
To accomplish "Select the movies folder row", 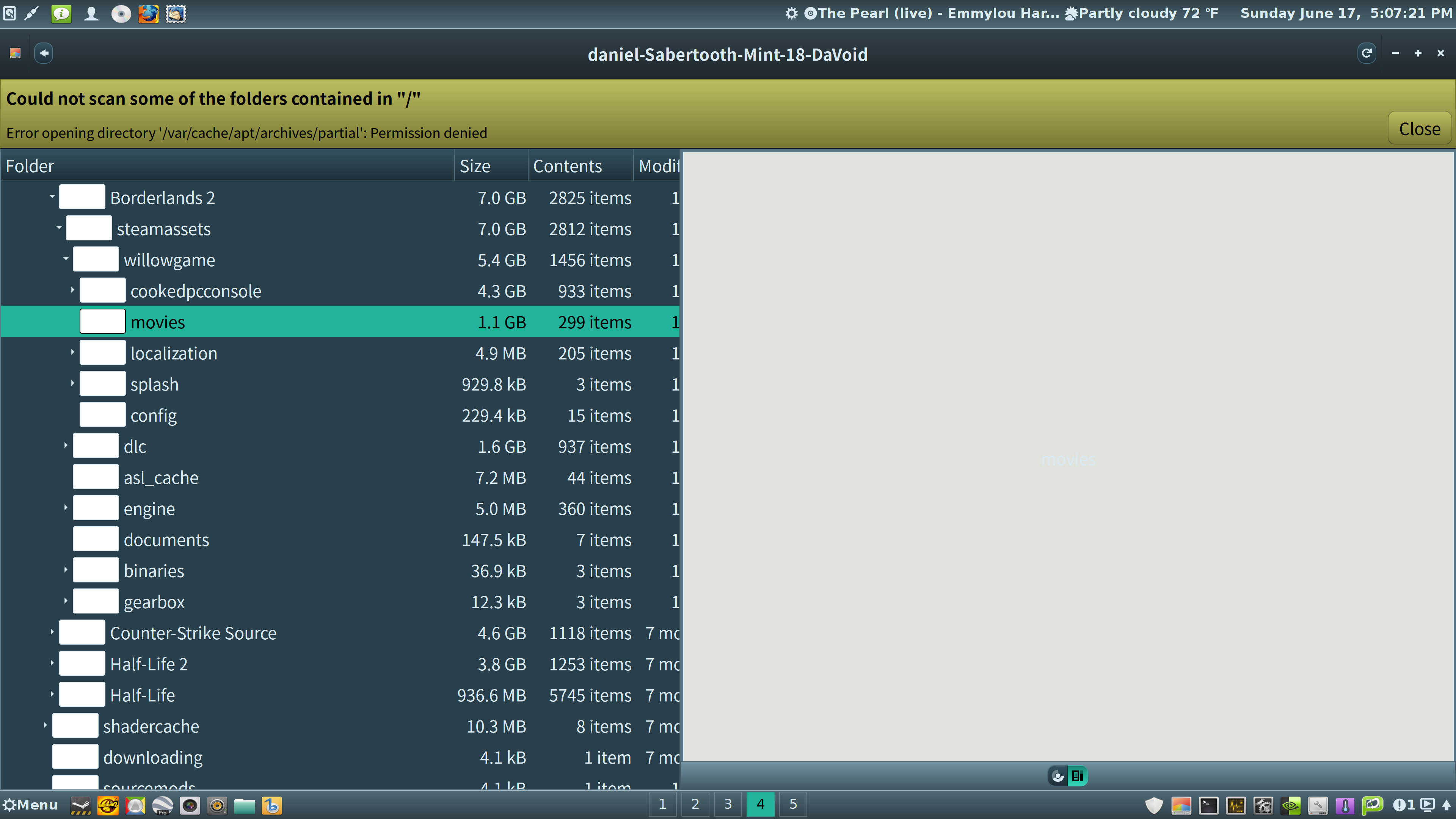I will 340,322.
